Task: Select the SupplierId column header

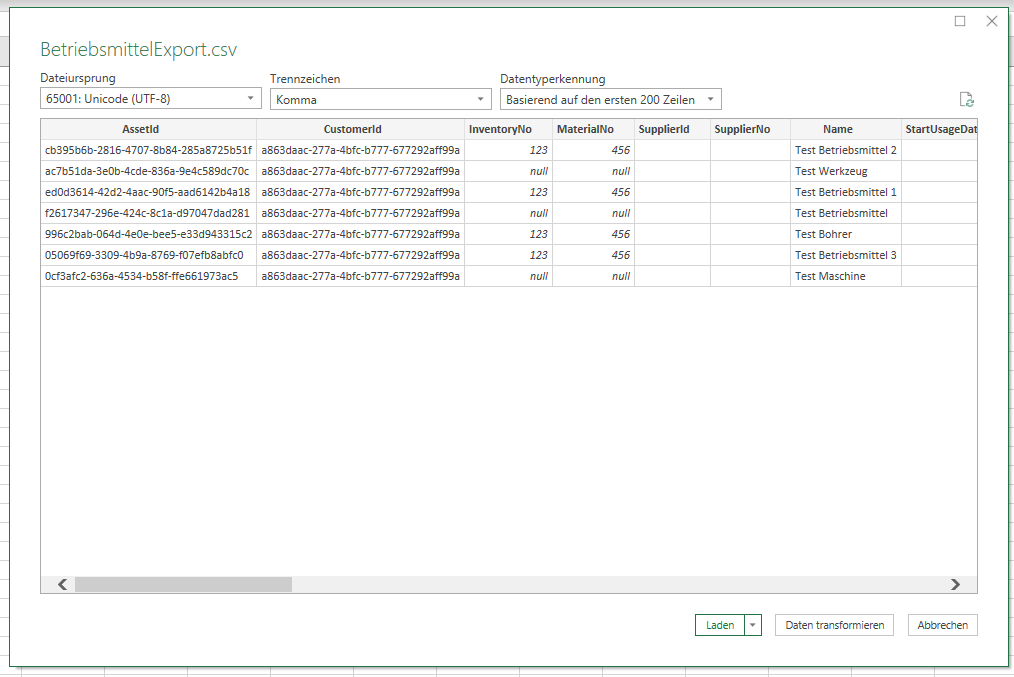Action: point(672,129)
